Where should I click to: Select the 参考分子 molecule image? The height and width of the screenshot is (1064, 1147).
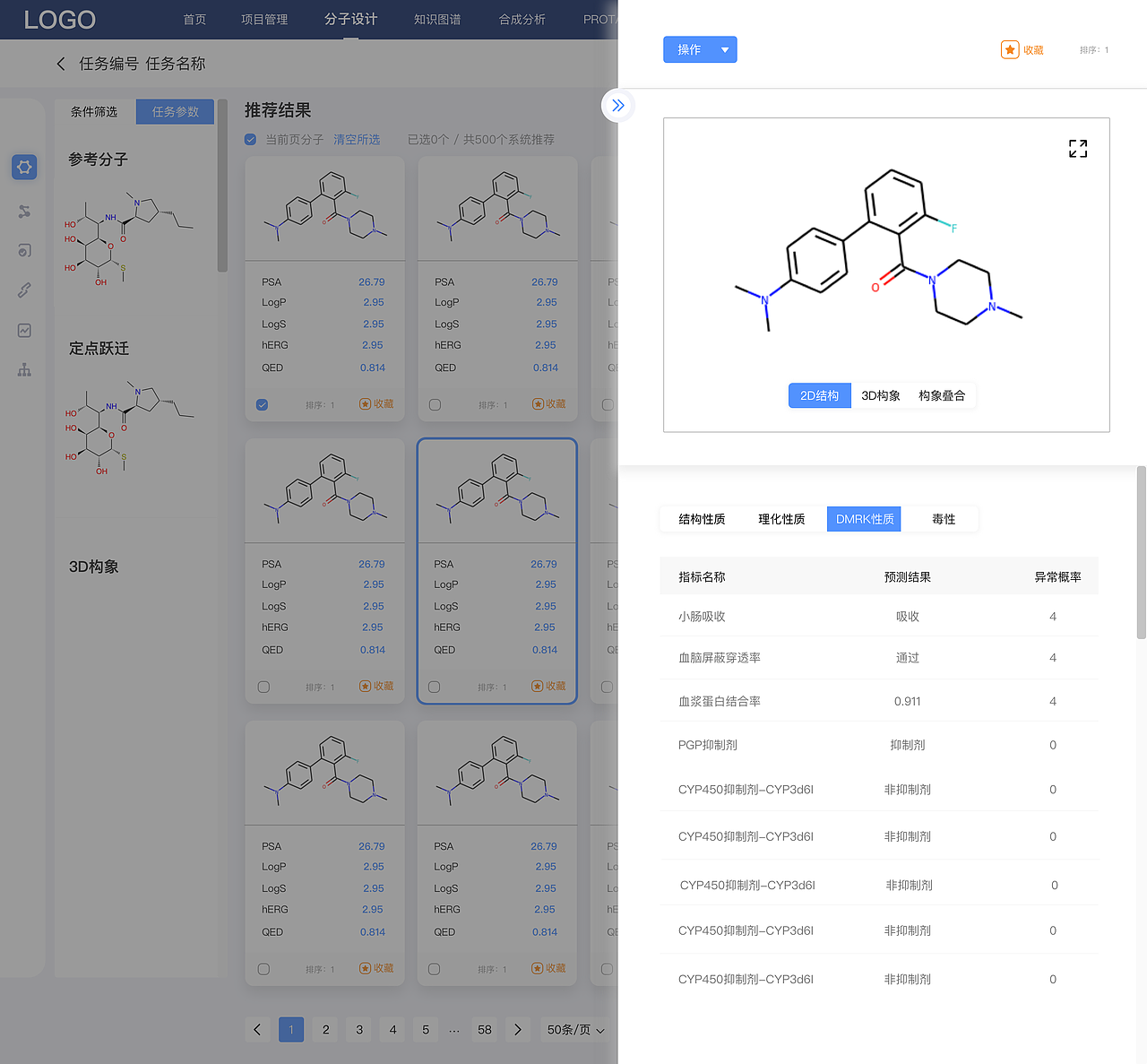[128, 238]
